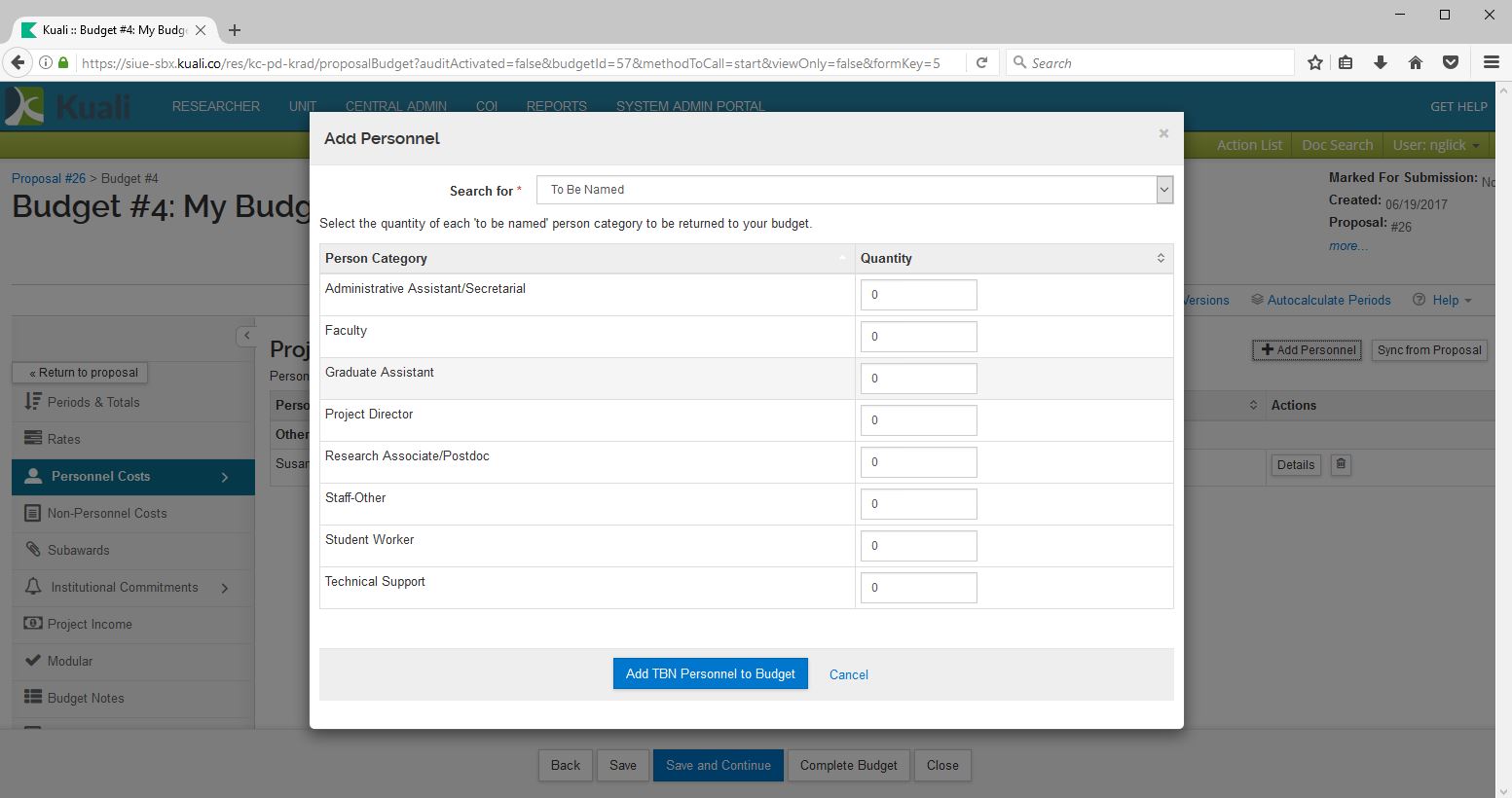Bookmark this page with the star icon
Image resolution: width=1512 pixels, height=798 pixels.
(x=1314, y=62)
